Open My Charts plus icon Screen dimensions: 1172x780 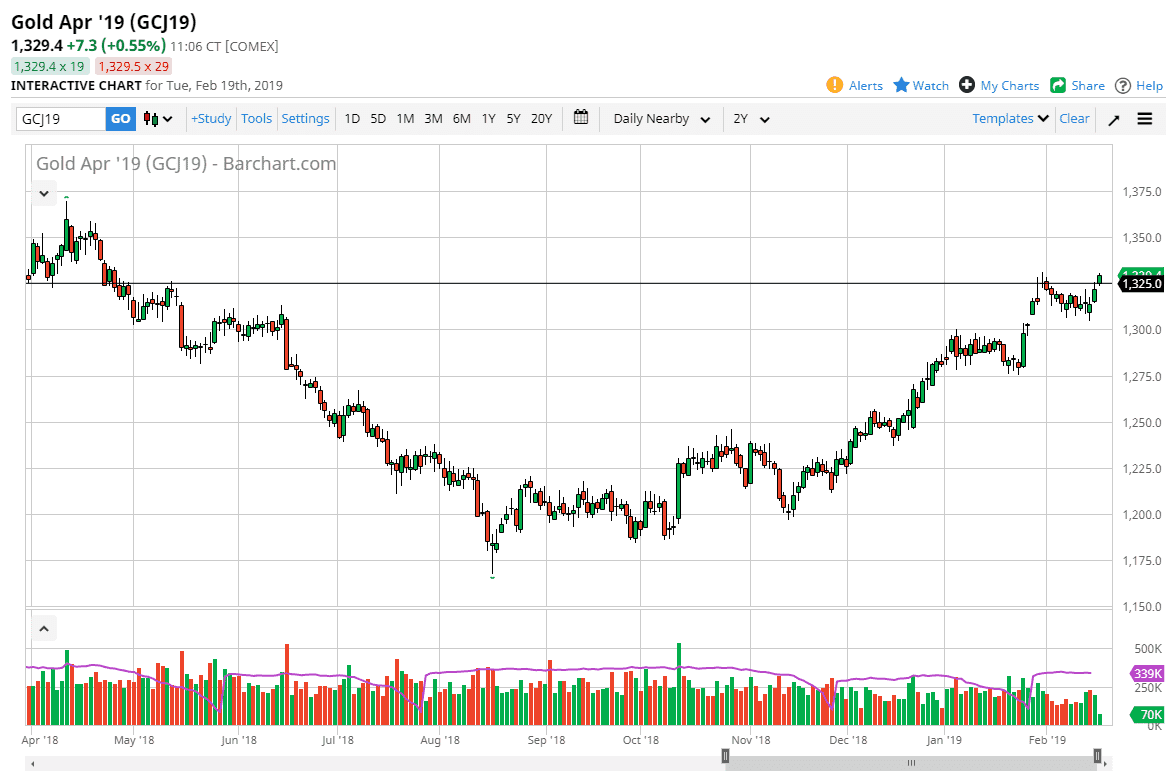click(967, 85)
